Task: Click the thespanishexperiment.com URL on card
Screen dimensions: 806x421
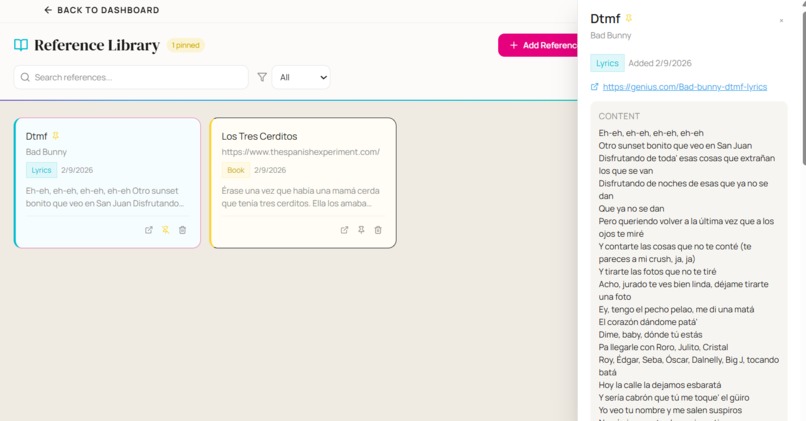Action: 301,152
